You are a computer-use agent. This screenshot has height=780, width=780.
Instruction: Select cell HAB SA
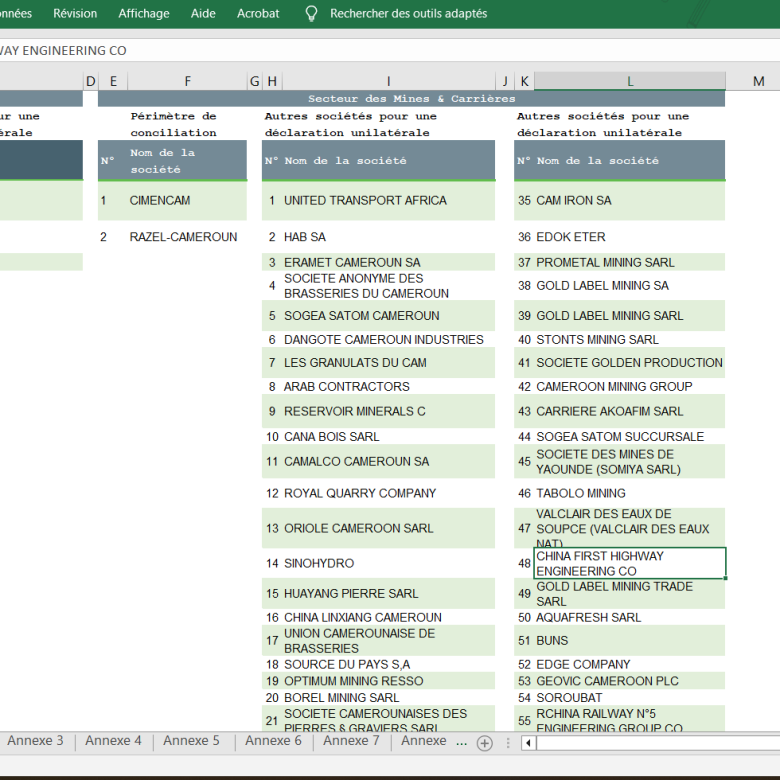[x=389, y=237]
